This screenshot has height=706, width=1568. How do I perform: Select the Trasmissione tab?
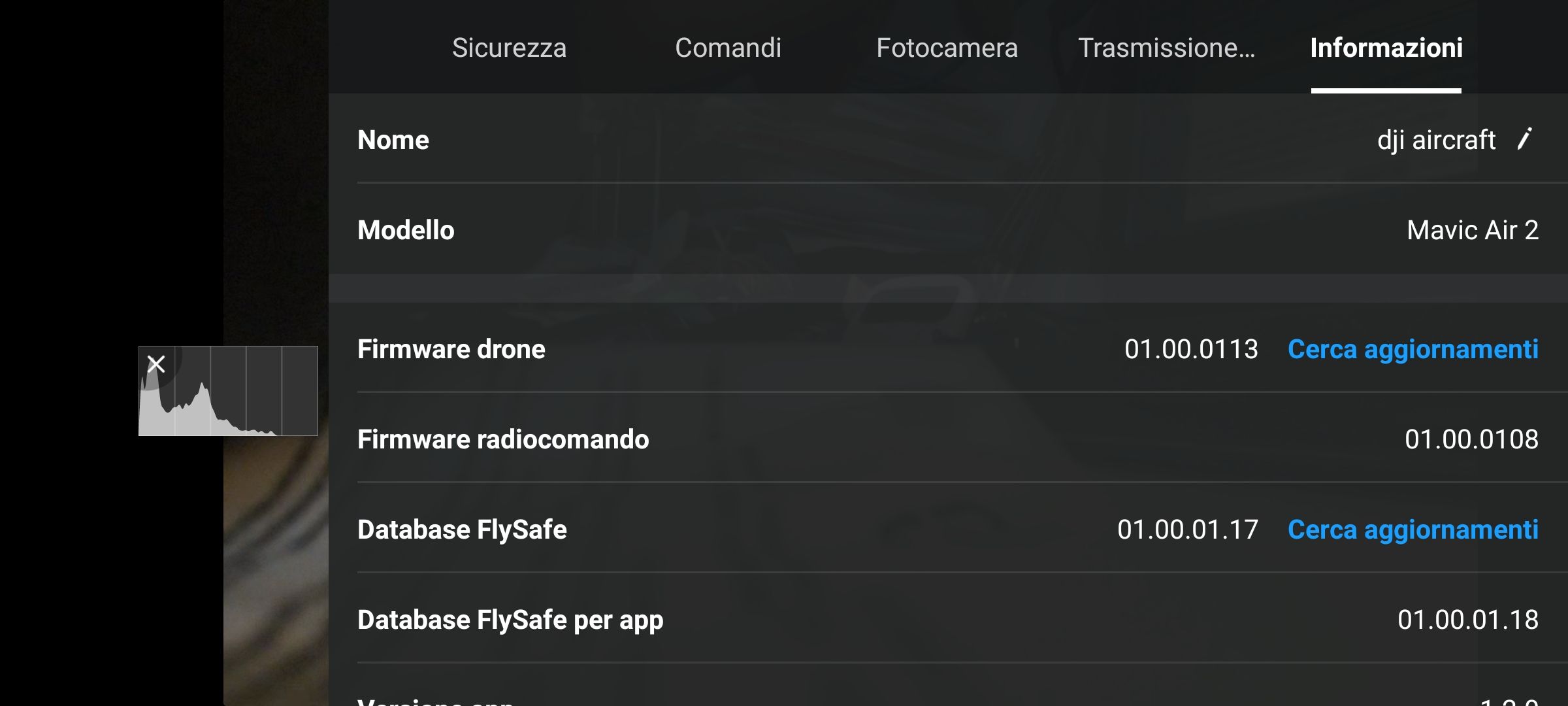pos(1166,48)
